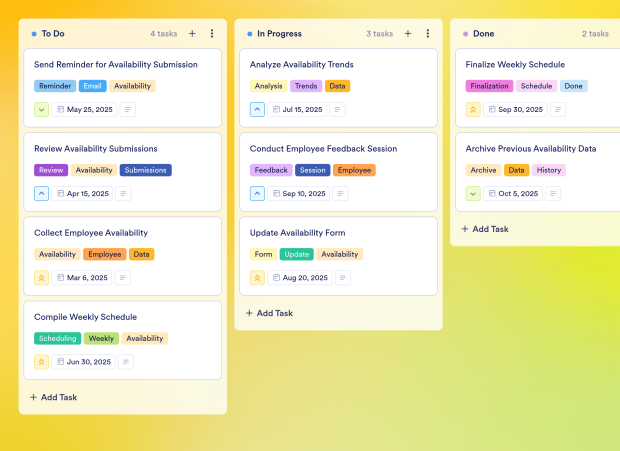The image size is (620, 451).
Task: Open In Progress column three-dot menu
Action: [427, 34]
